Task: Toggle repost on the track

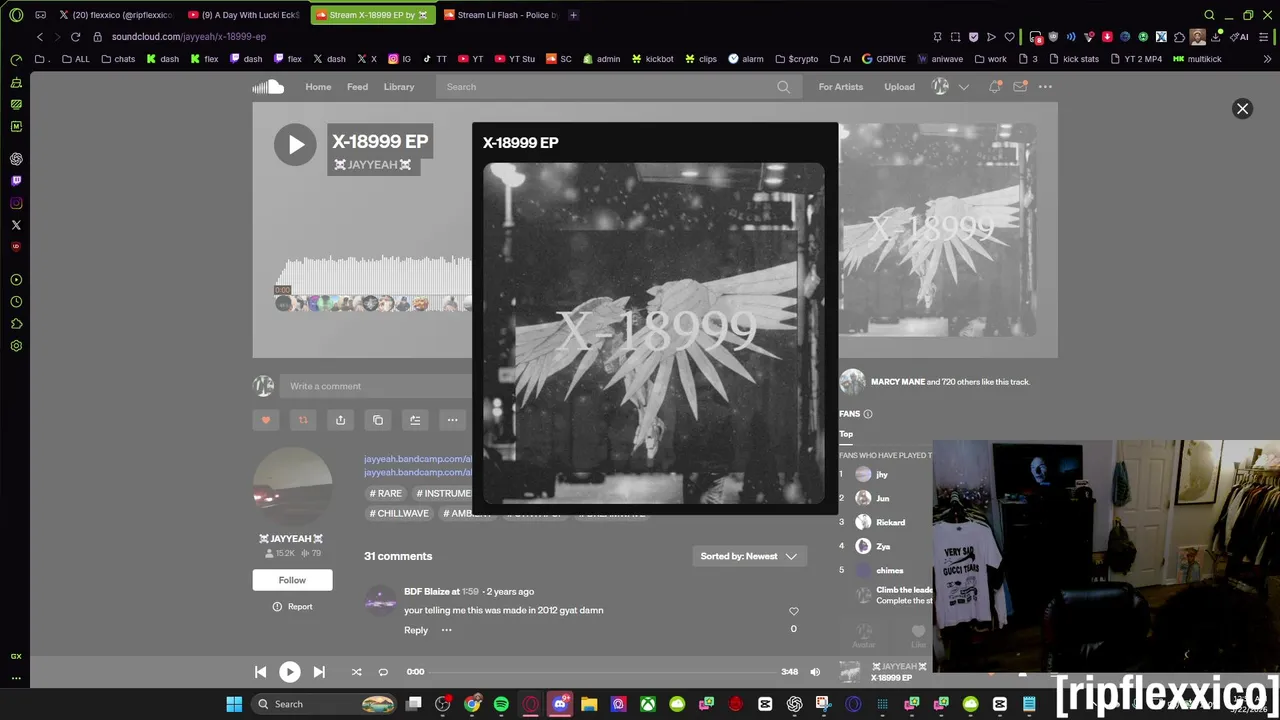Action: [303, 420]
